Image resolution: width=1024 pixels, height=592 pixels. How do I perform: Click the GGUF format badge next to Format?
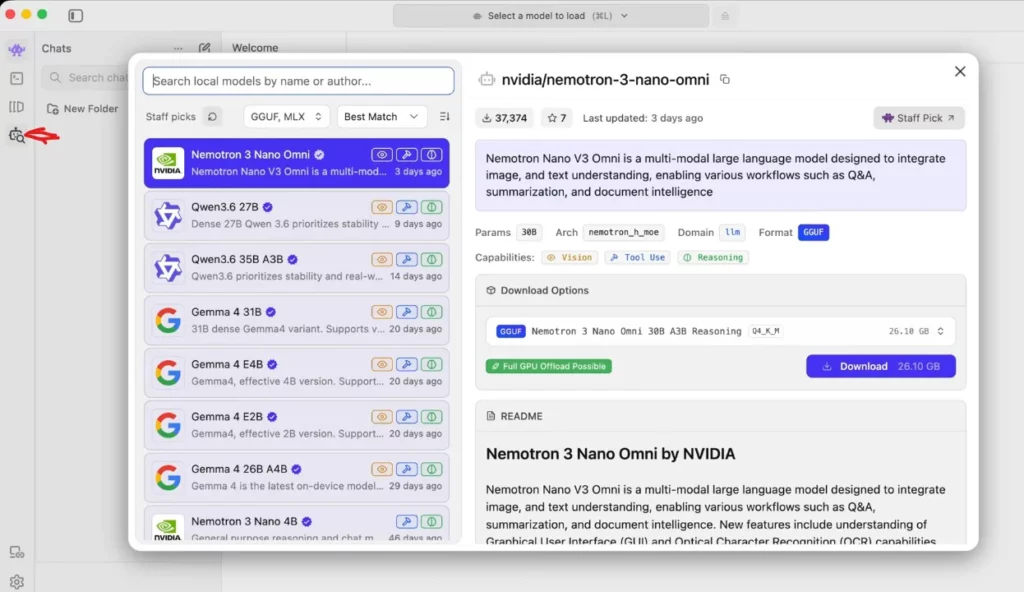[813, 233]
